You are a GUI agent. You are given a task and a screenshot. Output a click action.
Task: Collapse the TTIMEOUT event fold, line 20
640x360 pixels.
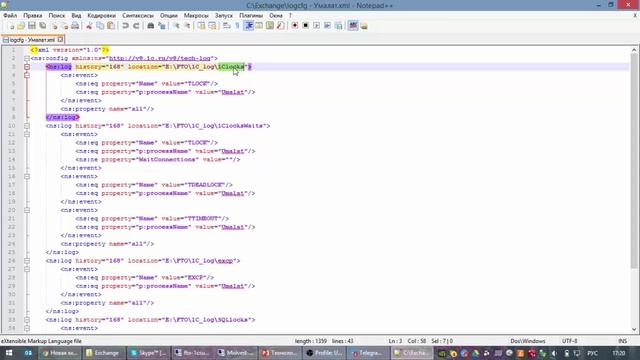pos(27,210)
